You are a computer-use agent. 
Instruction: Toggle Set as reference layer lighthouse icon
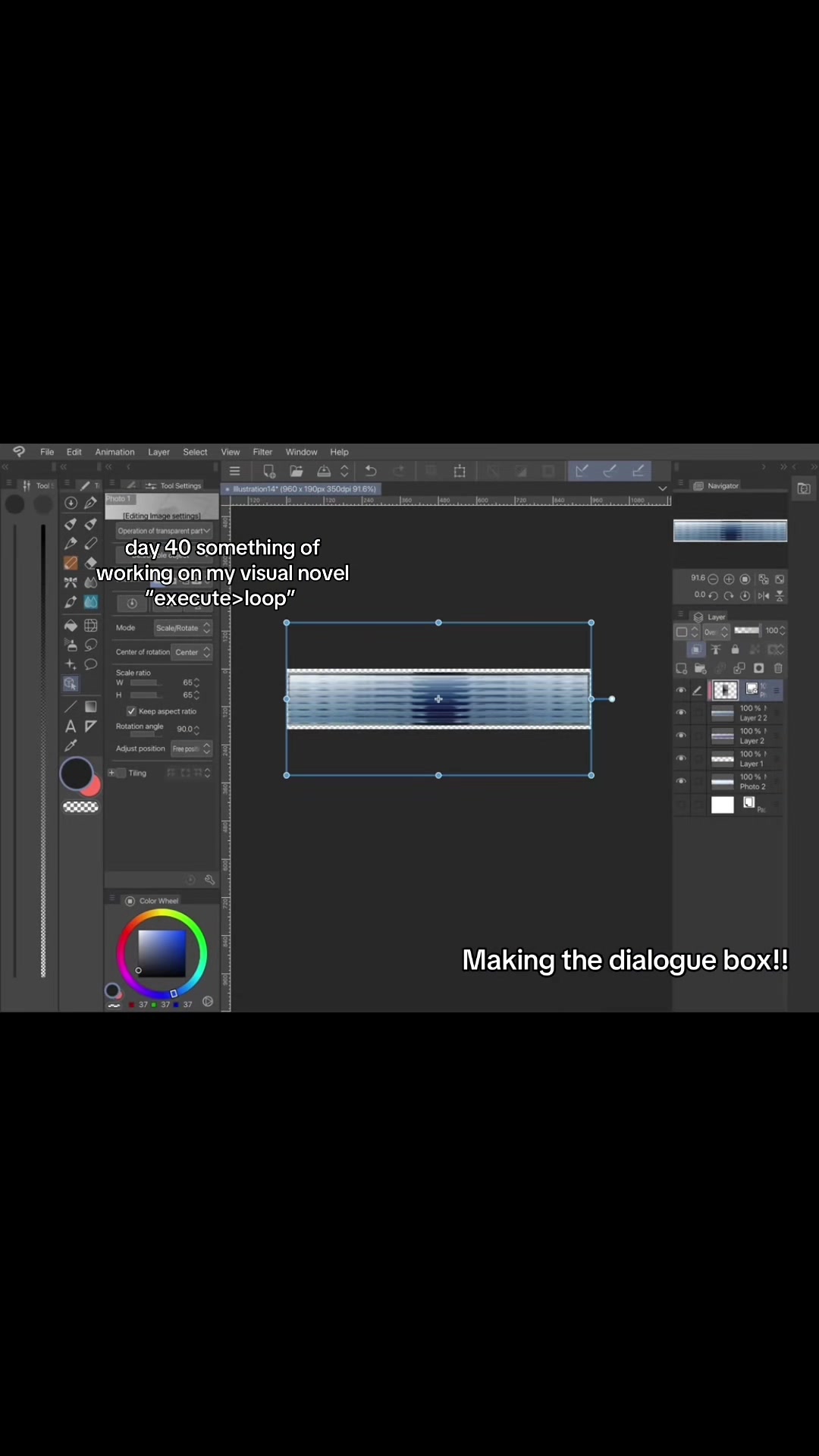click(x=715, y=649)
